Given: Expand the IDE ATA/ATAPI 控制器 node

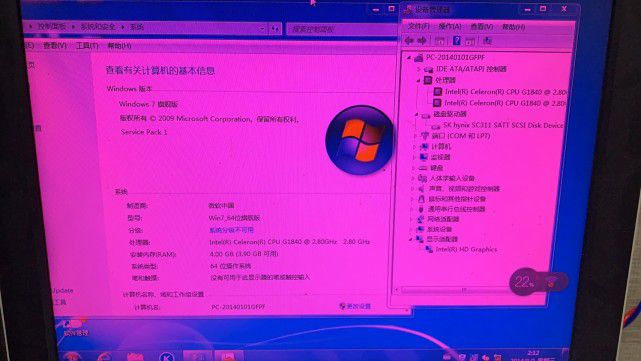Looking at the screenshot, I should pyautogui.click(x=419, y=69).
